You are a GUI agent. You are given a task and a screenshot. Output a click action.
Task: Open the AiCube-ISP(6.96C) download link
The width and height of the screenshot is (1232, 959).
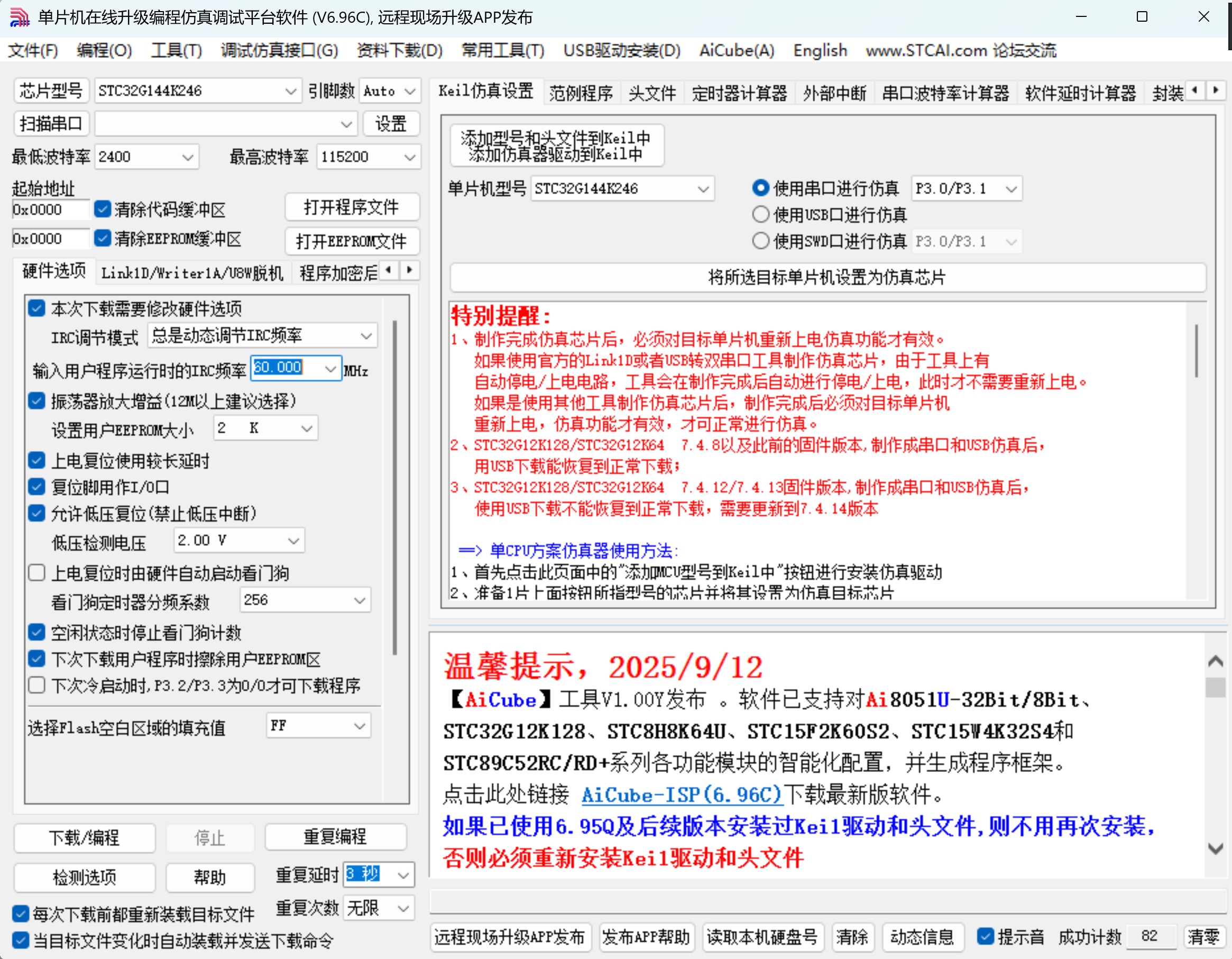tap(681, 796)
